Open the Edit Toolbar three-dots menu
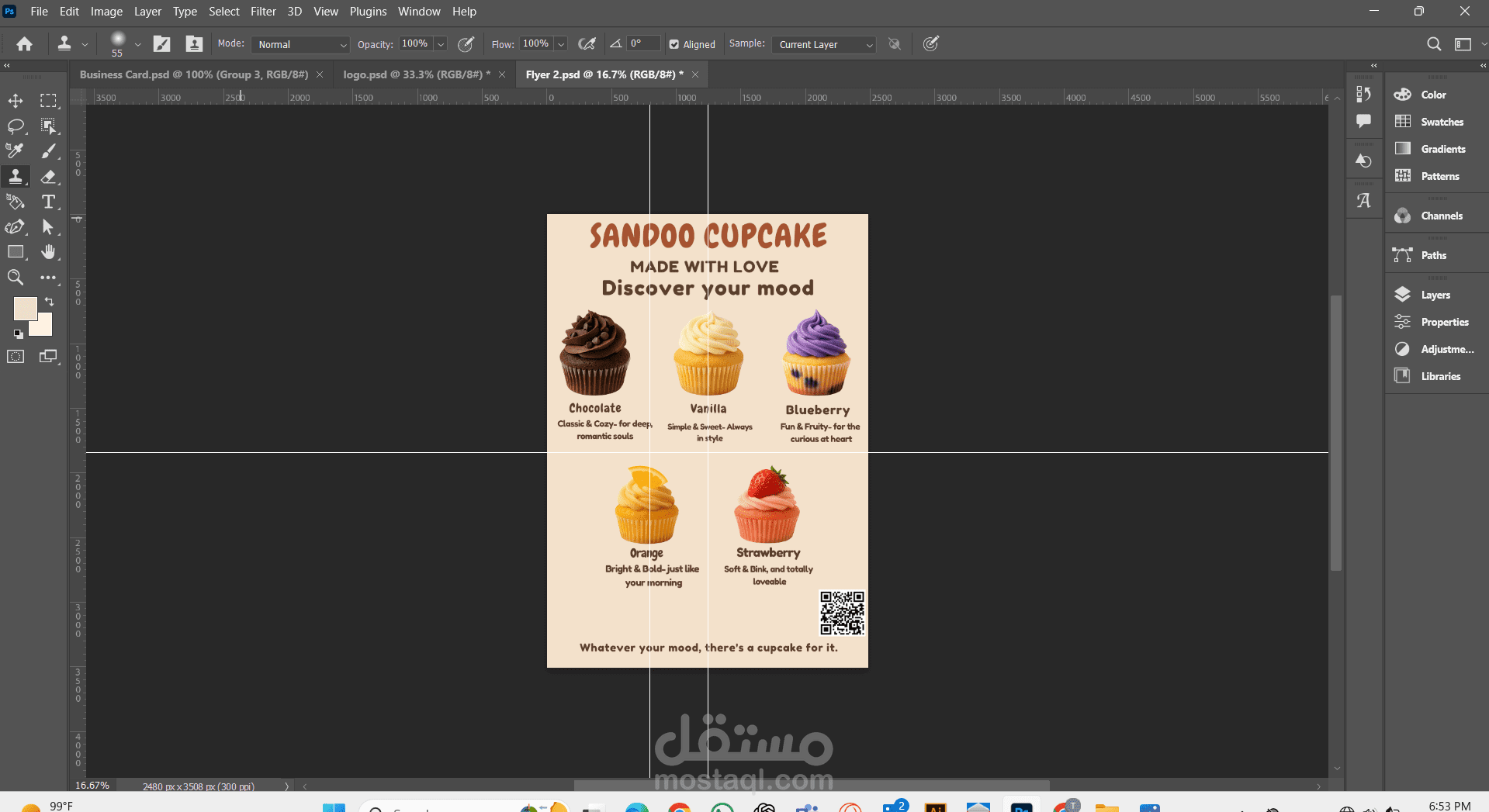 coord(49,278)
